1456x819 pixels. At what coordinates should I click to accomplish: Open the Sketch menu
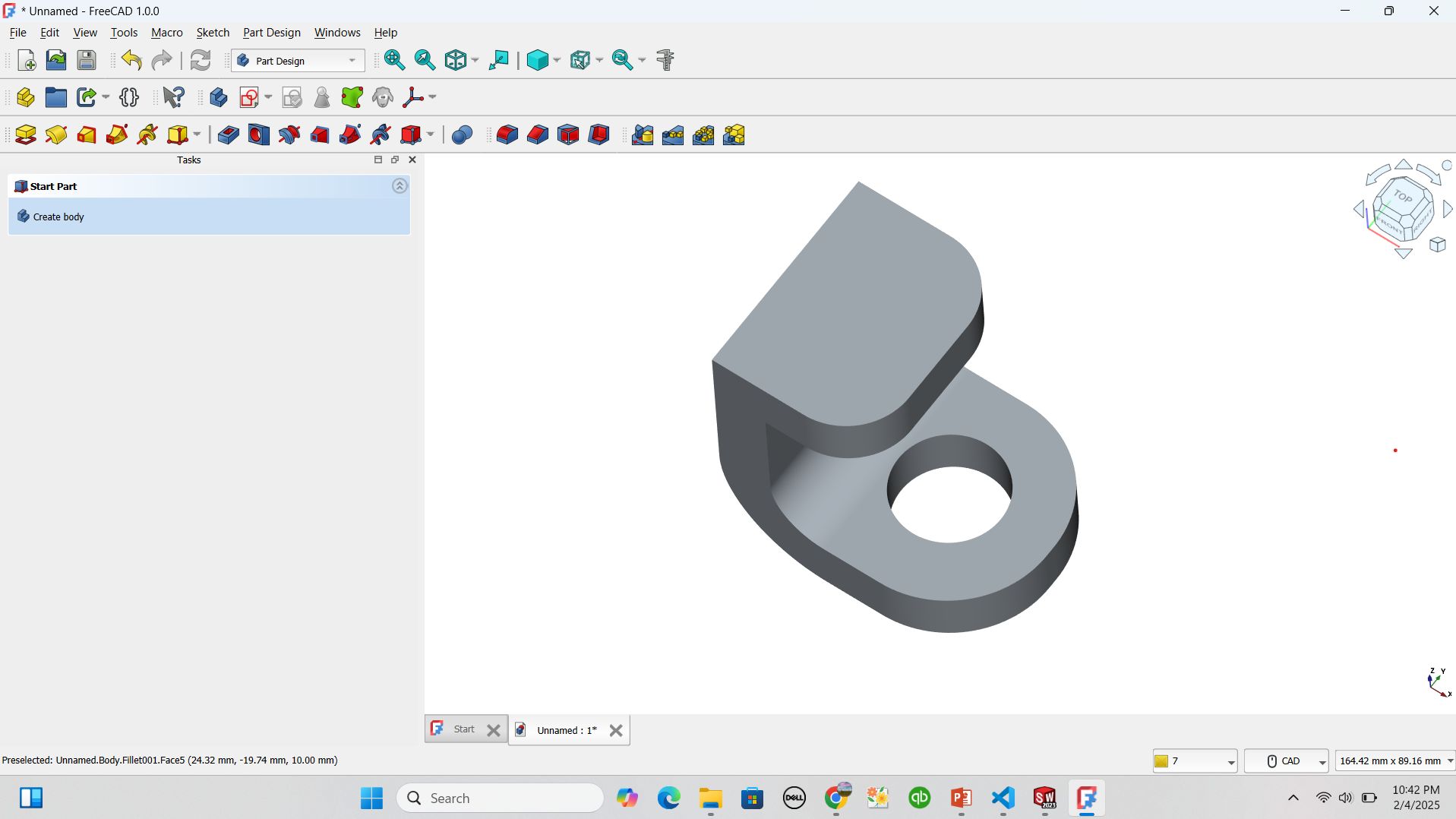coord(213,33)
